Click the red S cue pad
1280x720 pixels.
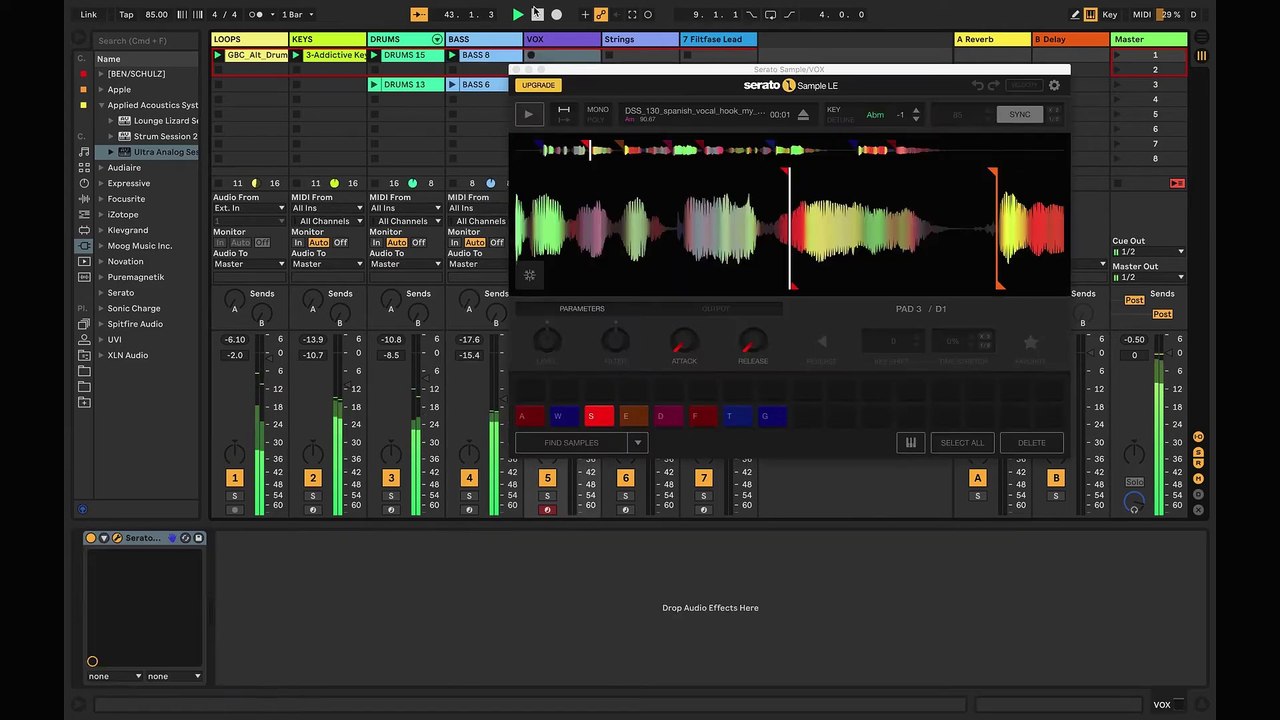pyautogui.click(x=599, y=416)
